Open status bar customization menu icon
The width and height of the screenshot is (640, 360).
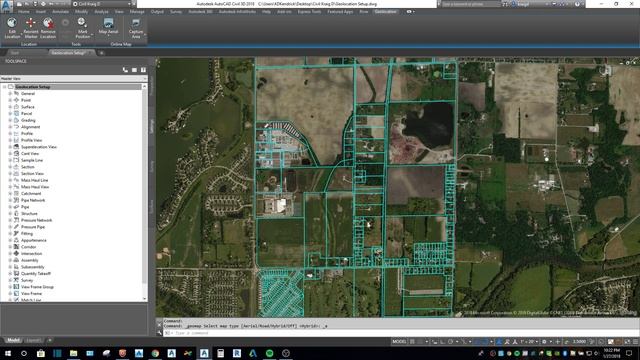635,341
